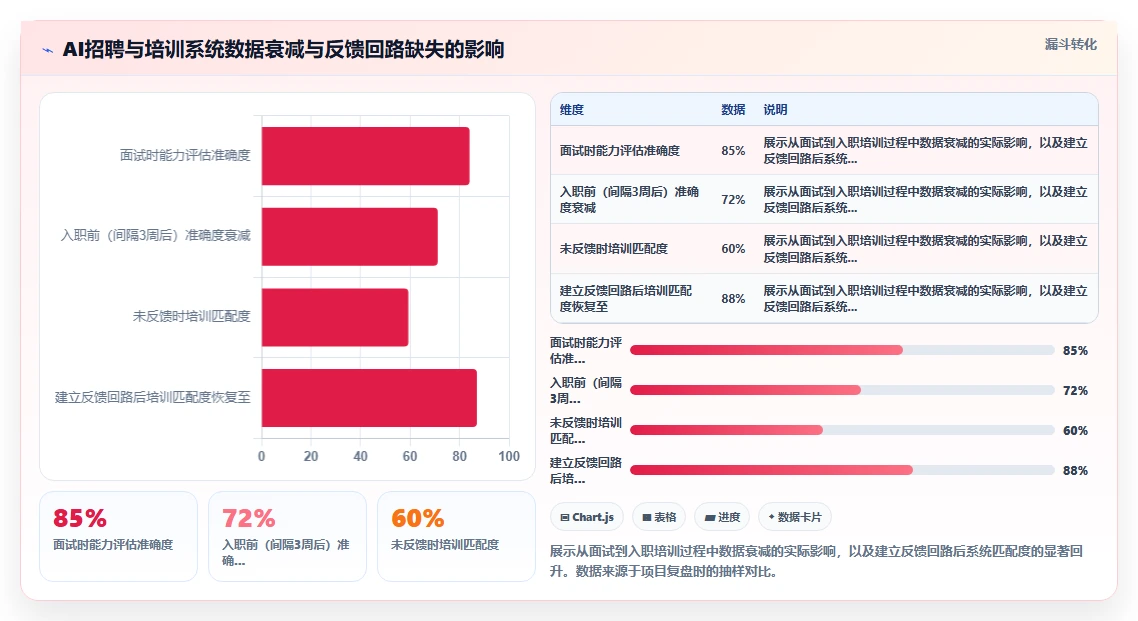This screenshot has height=621, width=1138.
Task: Click the summary paragraph starting 展示从面试到入职培训
Action: tap(816, 561)
